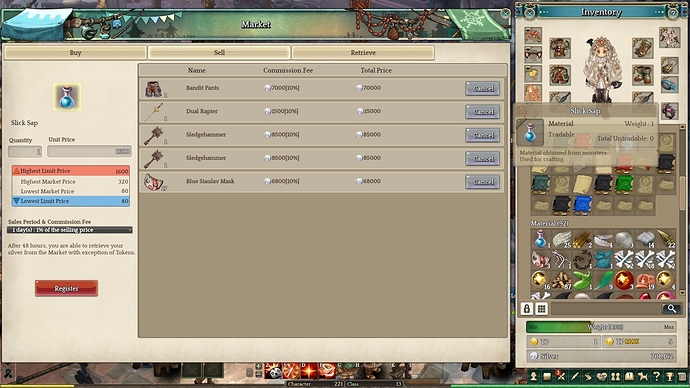Click the inventory Weight progress bar

[x=601, y=327]
